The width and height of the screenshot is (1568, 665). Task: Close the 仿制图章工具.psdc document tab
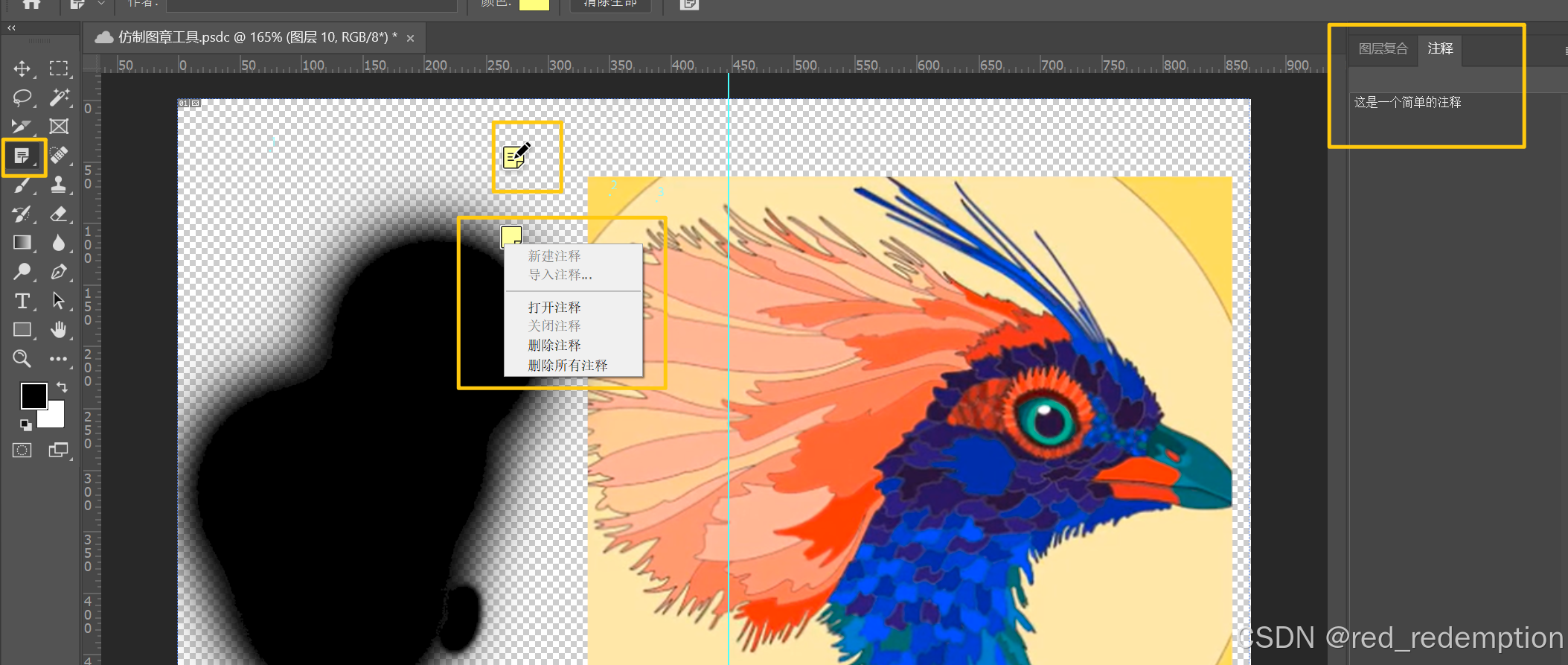point(410,38)
